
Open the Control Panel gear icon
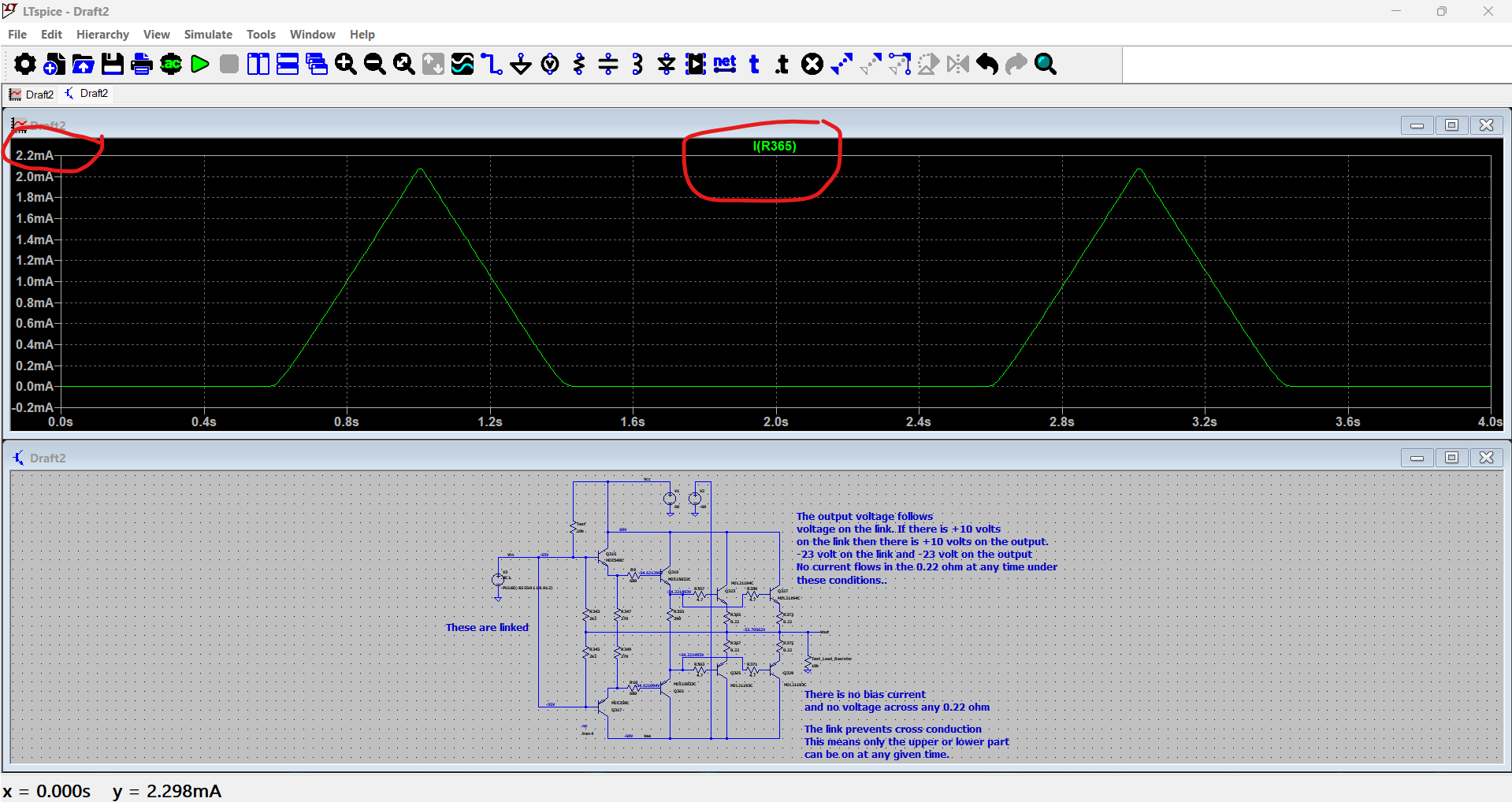(24, 64)
